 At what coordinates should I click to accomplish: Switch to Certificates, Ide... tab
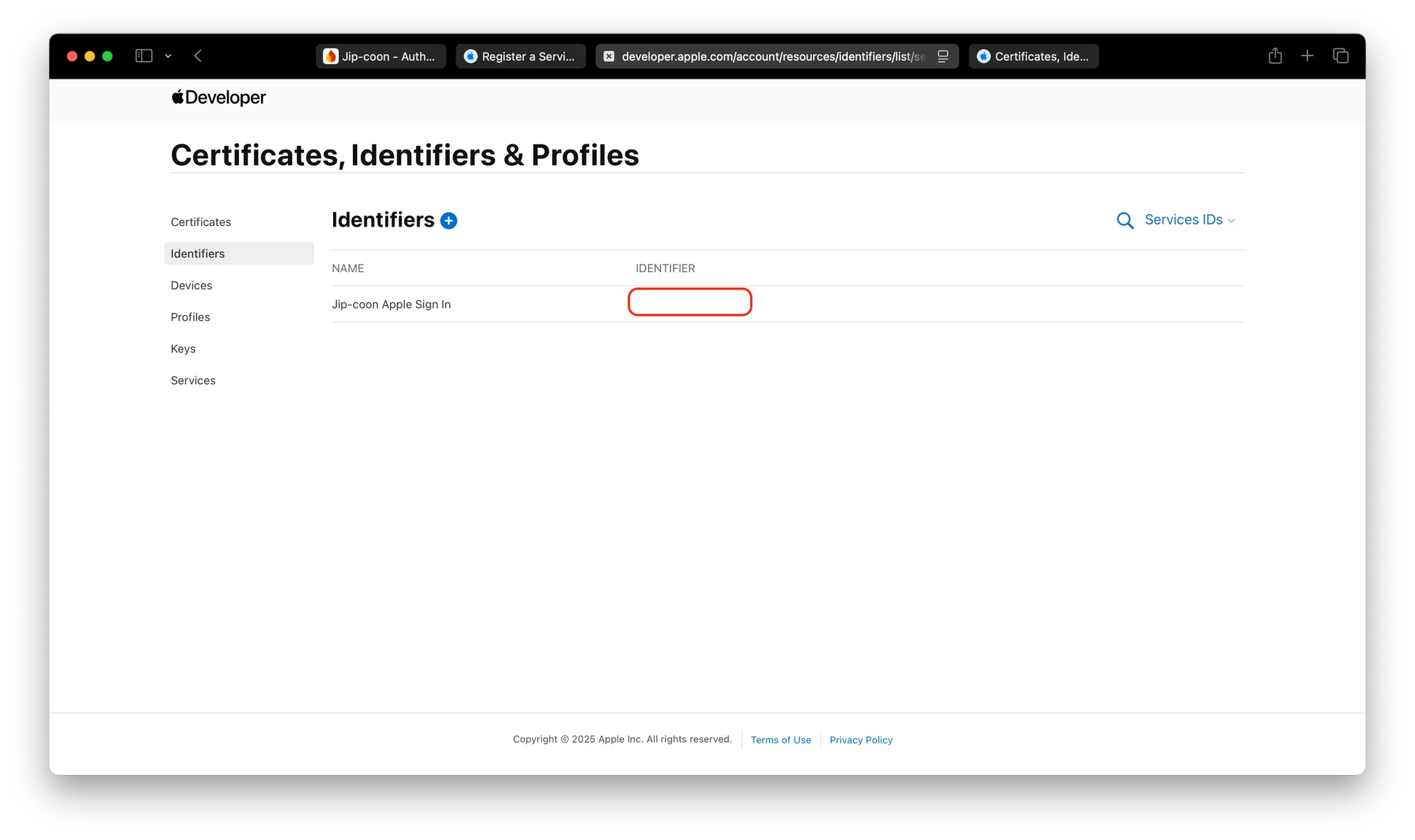[x=1033, y=57]
